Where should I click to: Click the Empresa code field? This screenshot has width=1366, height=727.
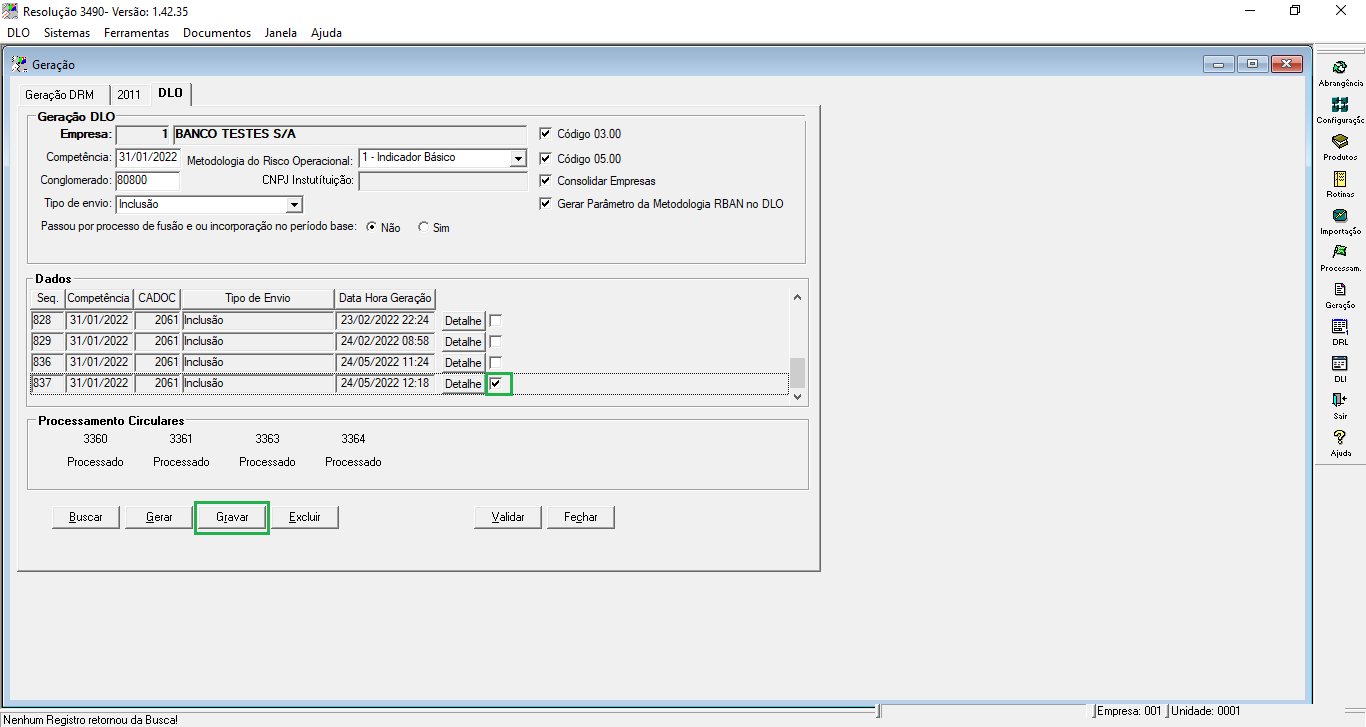tap(144, 134)
